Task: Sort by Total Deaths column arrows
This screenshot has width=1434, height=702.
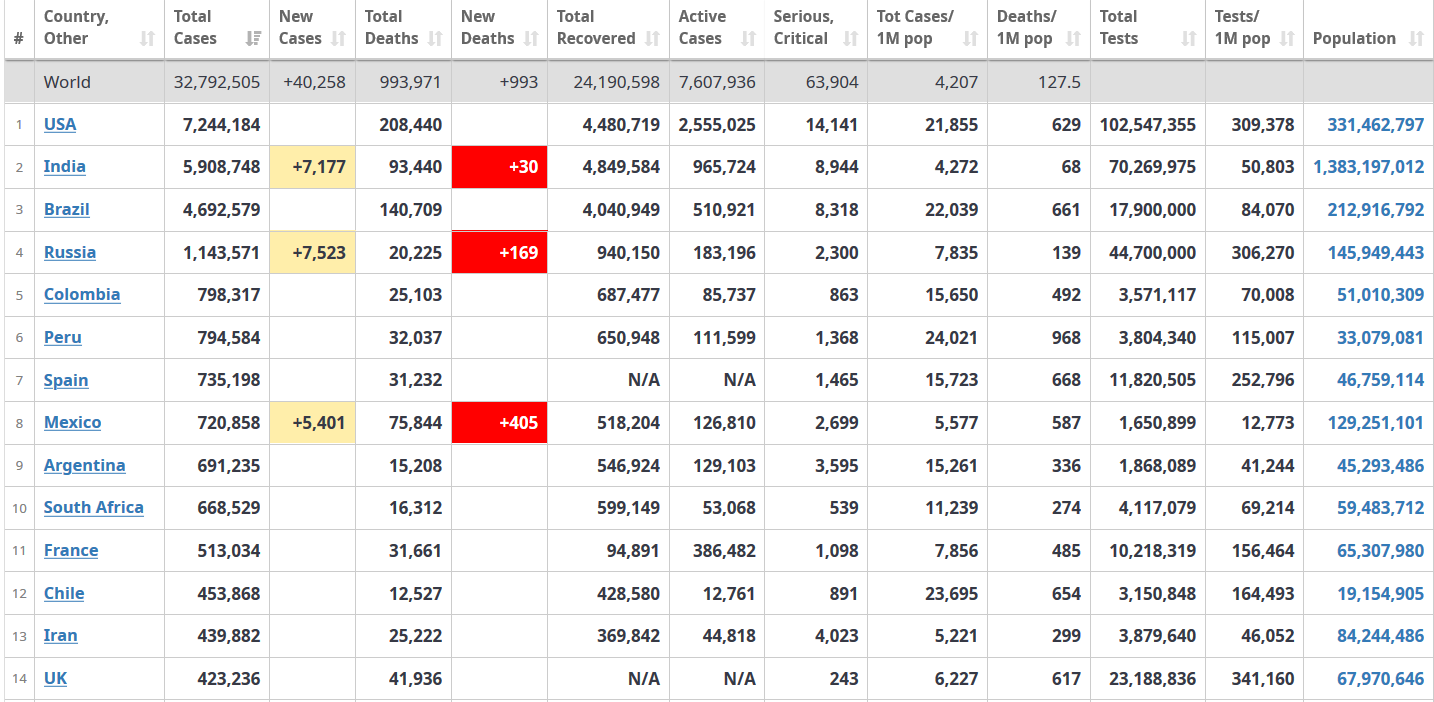Action: 435,39
